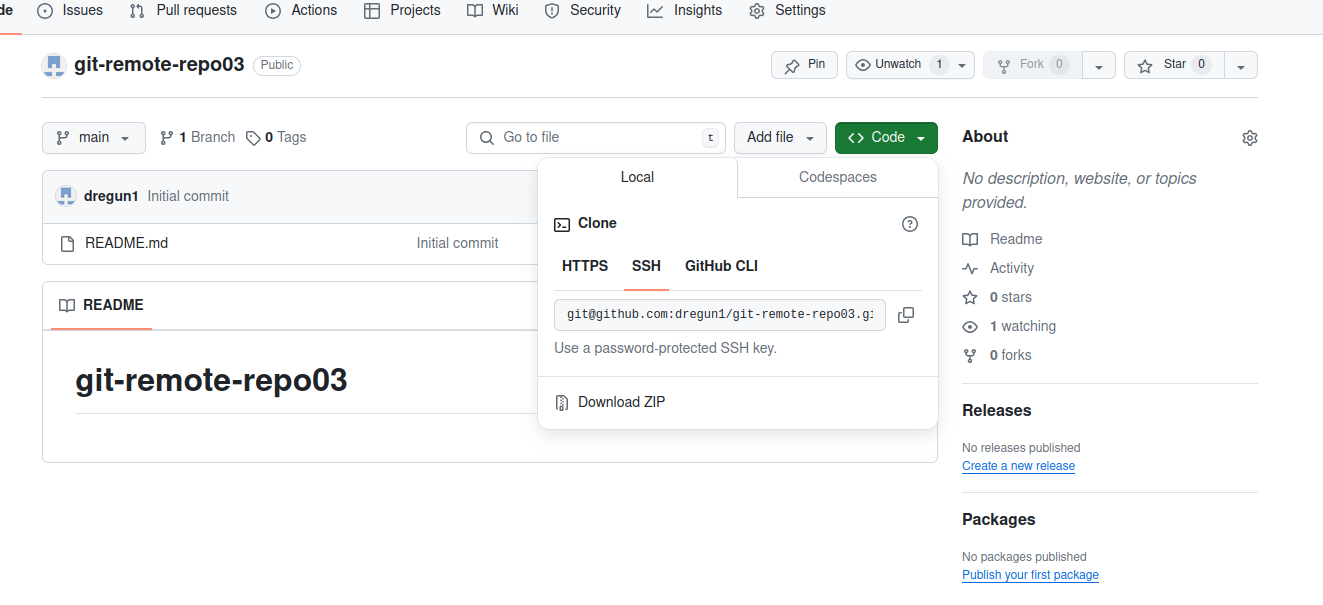The height and width of the screenshot is (605, 1323).
Task: Open the Activity link in About
Action: [x=998, y=268]
